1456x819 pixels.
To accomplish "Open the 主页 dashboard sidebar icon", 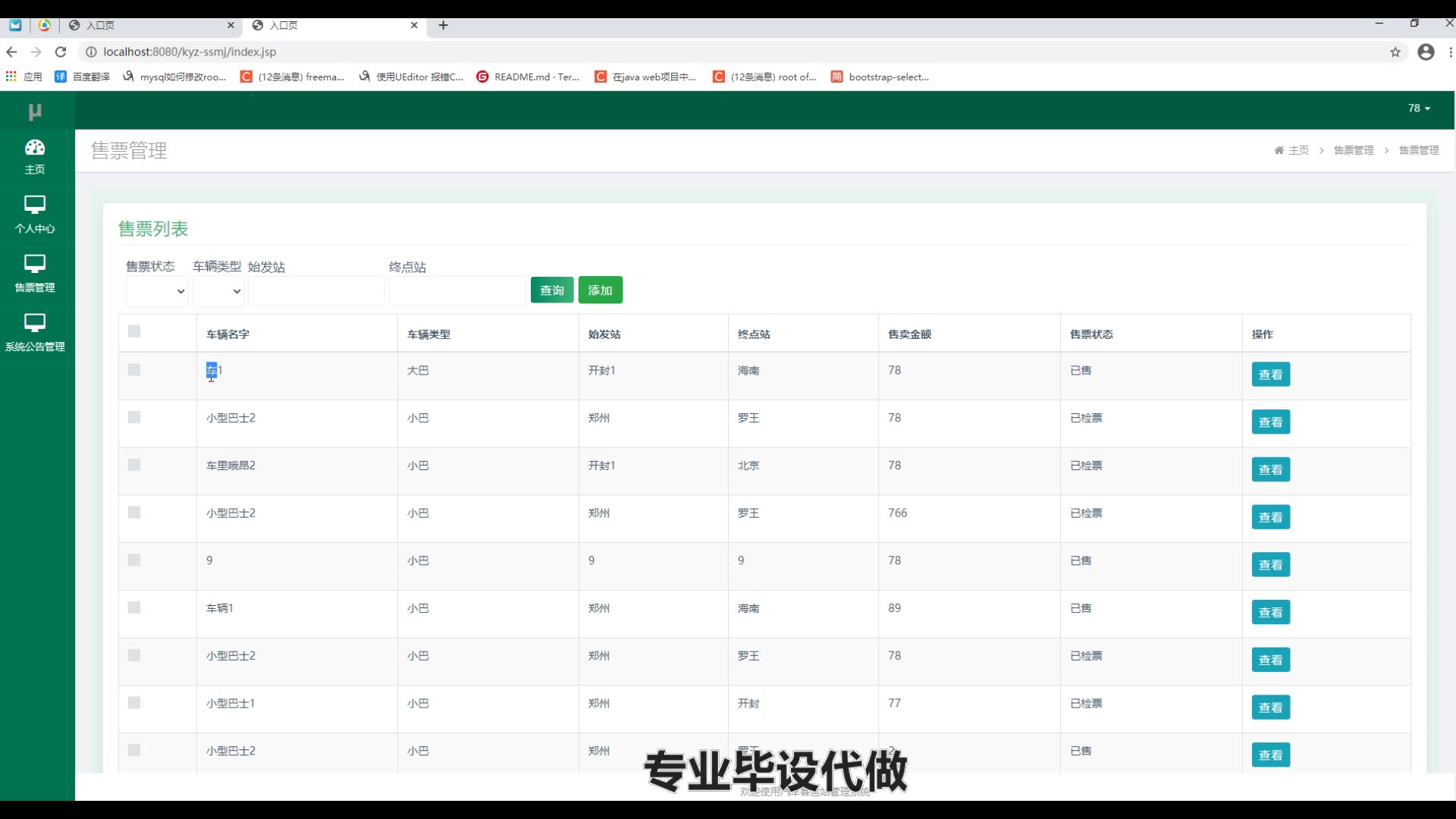I will pyautogui.click(x=35, y=157).
